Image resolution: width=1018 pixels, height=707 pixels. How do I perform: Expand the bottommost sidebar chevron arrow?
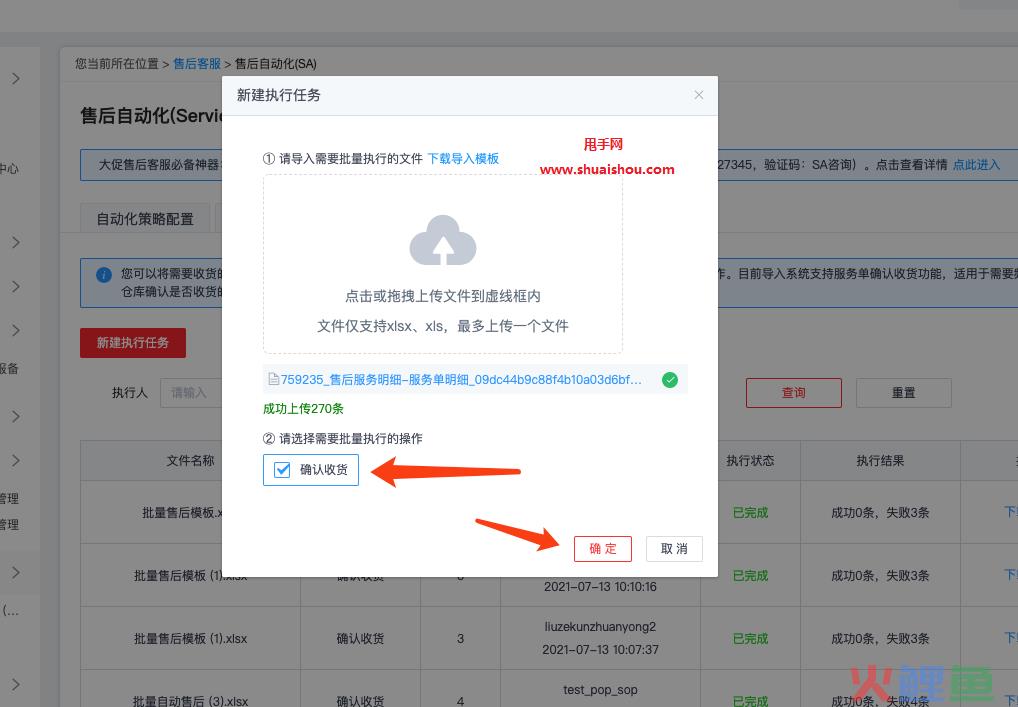coord(16,685)
